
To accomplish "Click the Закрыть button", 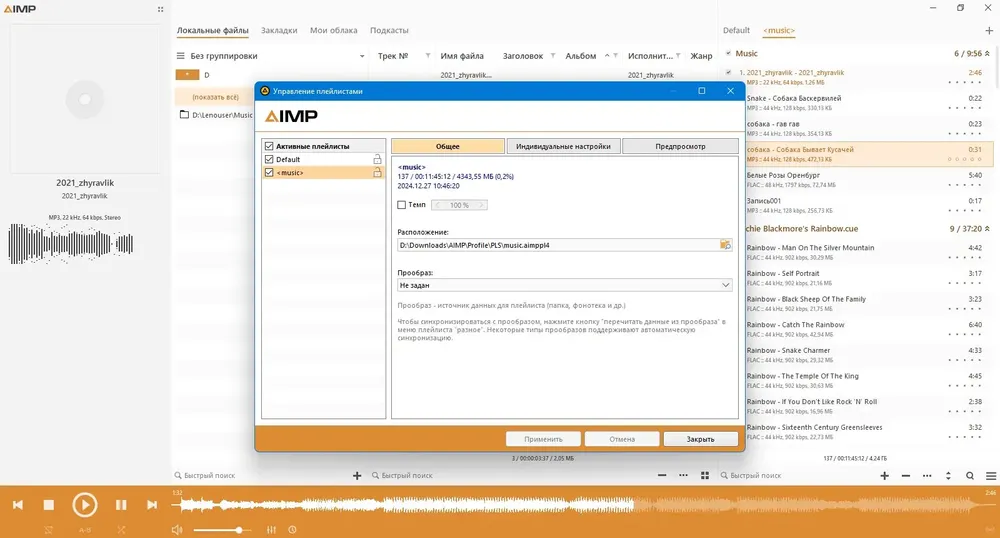I will coord(700,439).
